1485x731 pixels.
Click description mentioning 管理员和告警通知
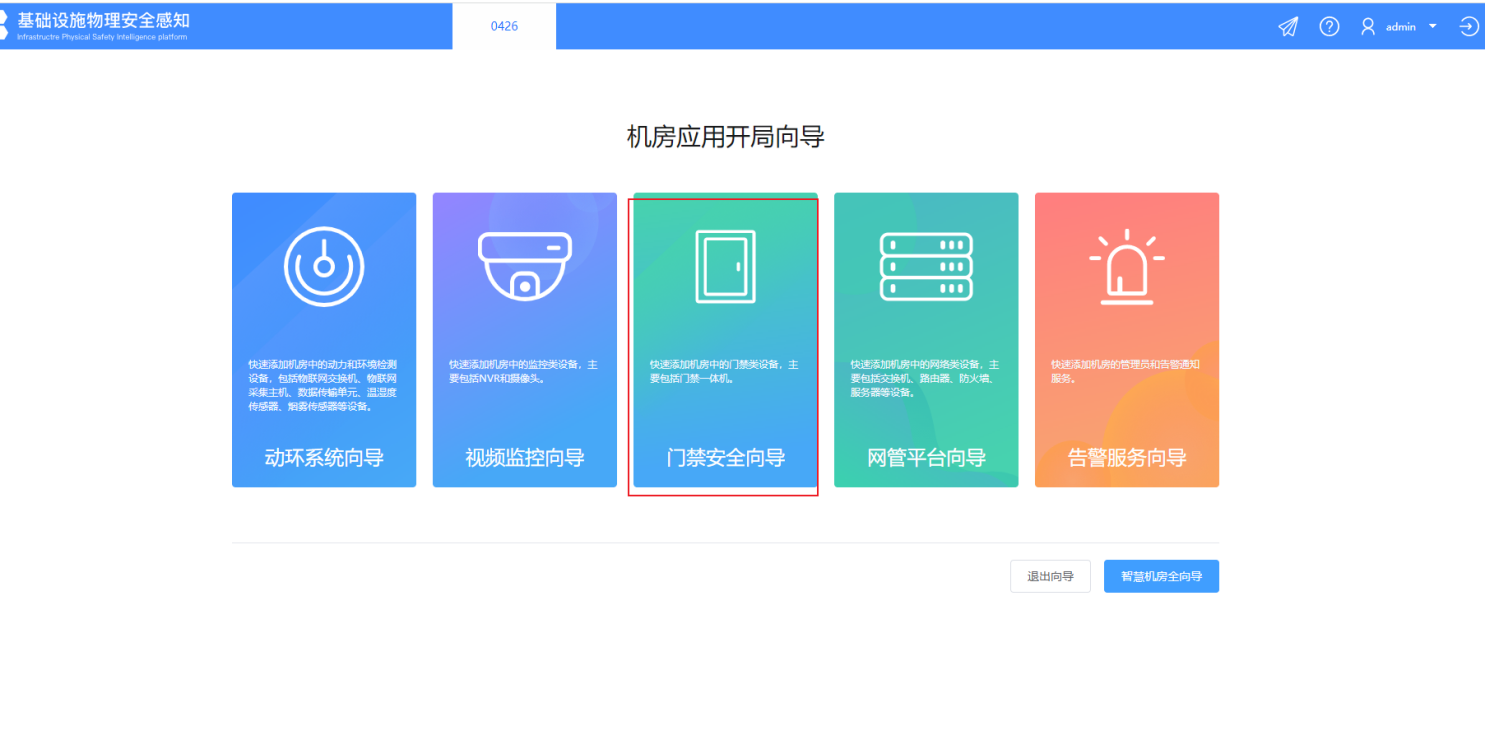pyautogui.click(x=1126, y=372)
